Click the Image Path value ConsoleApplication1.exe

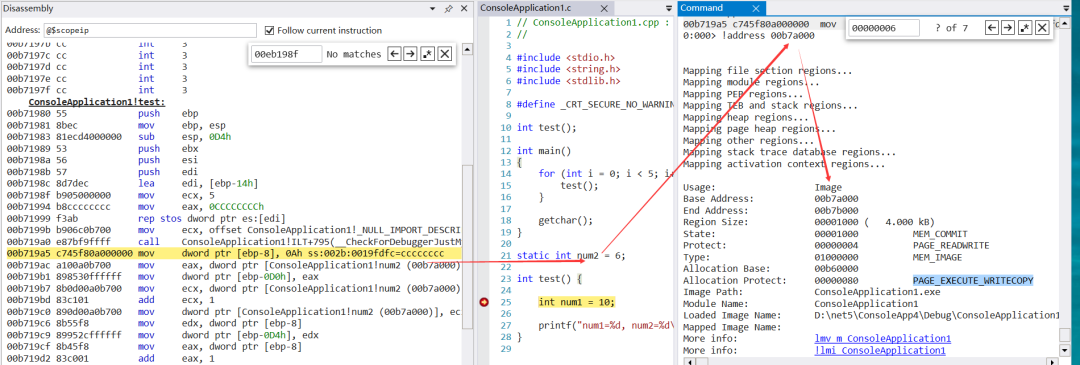877,293
